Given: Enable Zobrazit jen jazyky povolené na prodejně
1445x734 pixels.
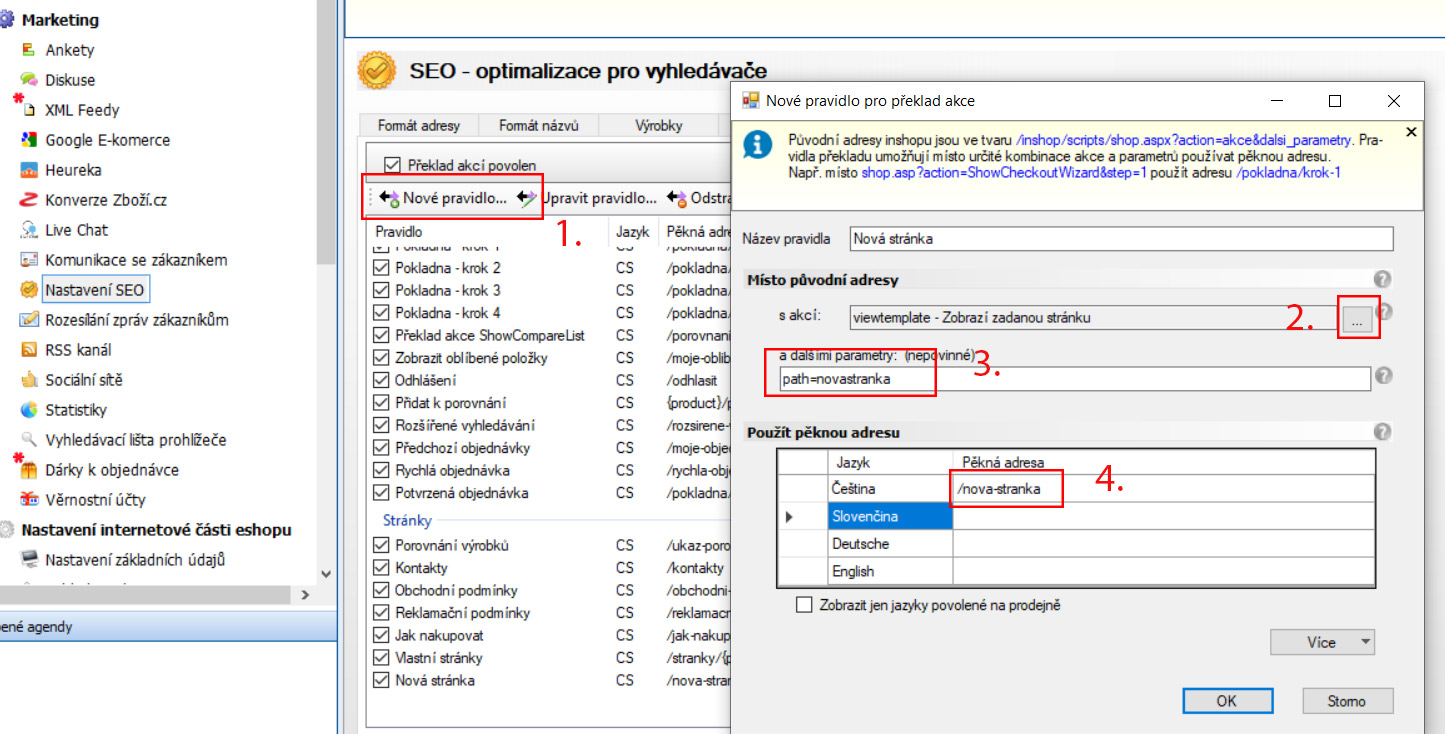Looking at the screenshot, I should [804, 605].
